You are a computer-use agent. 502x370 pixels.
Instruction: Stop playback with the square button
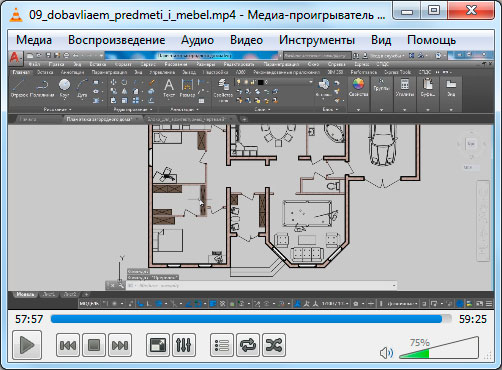(x=94, y=345)
